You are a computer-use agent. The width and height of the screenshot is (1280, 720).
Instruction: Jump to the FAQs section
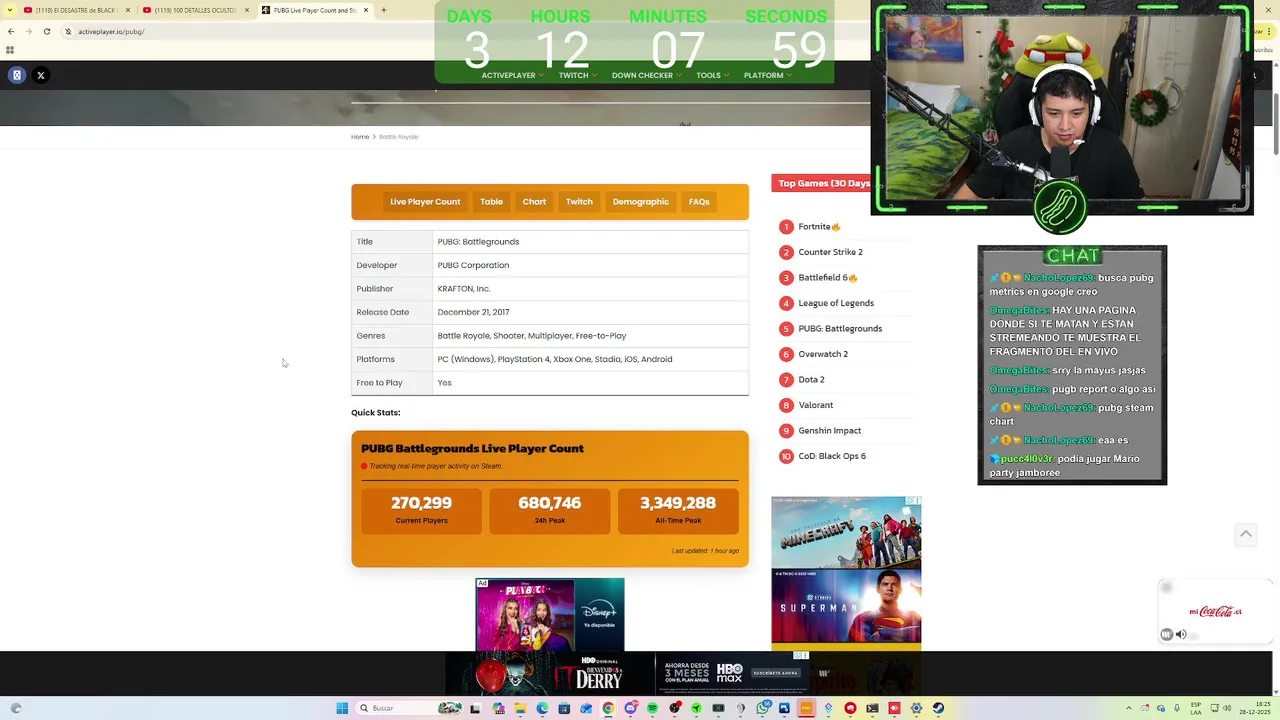coord(699,202)
